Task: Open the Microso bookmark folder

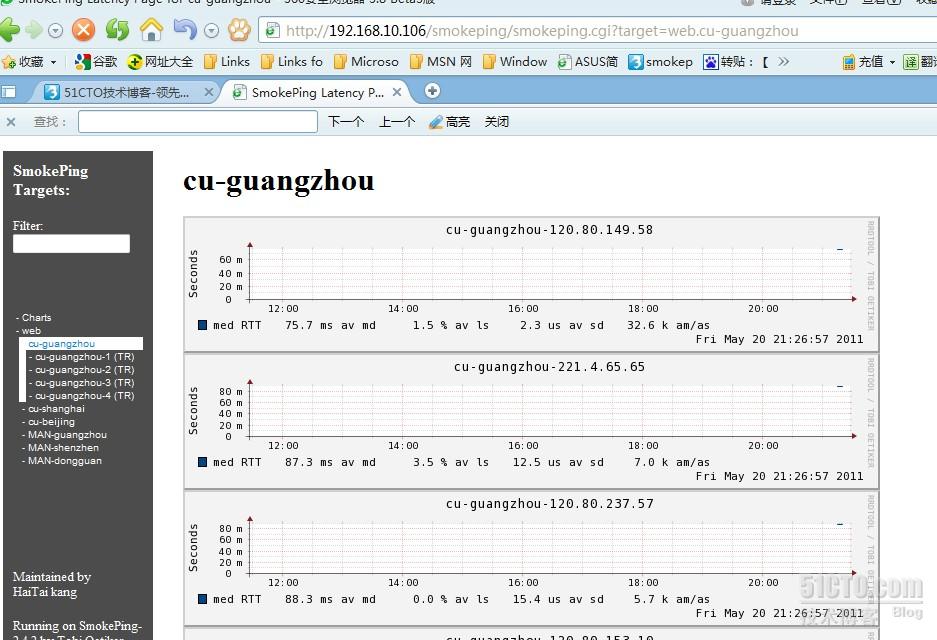Action: [x=366, y=62]
